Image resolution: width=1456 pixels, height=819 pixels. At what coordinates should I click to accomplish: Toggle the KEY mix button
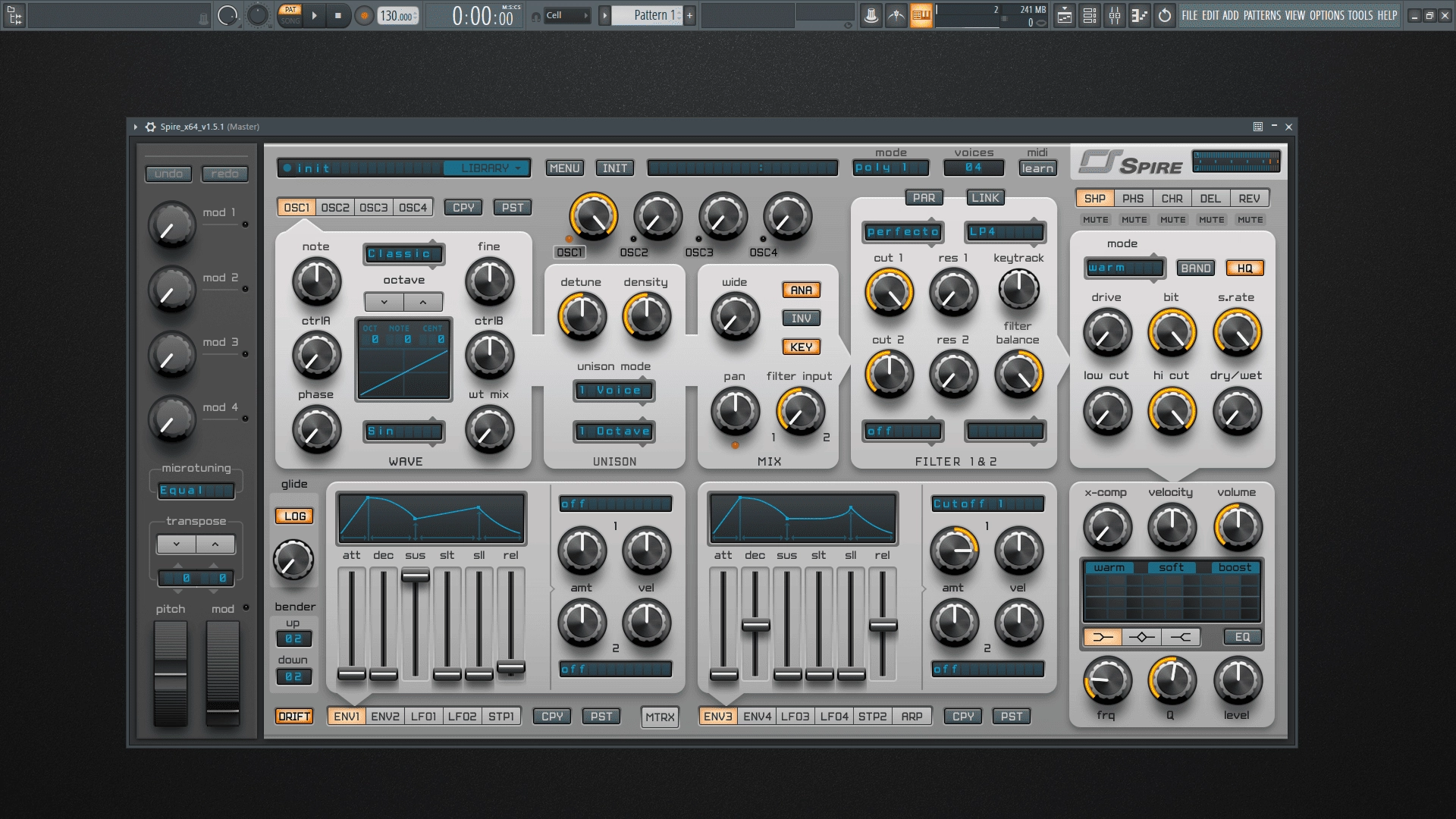(801, 347)
